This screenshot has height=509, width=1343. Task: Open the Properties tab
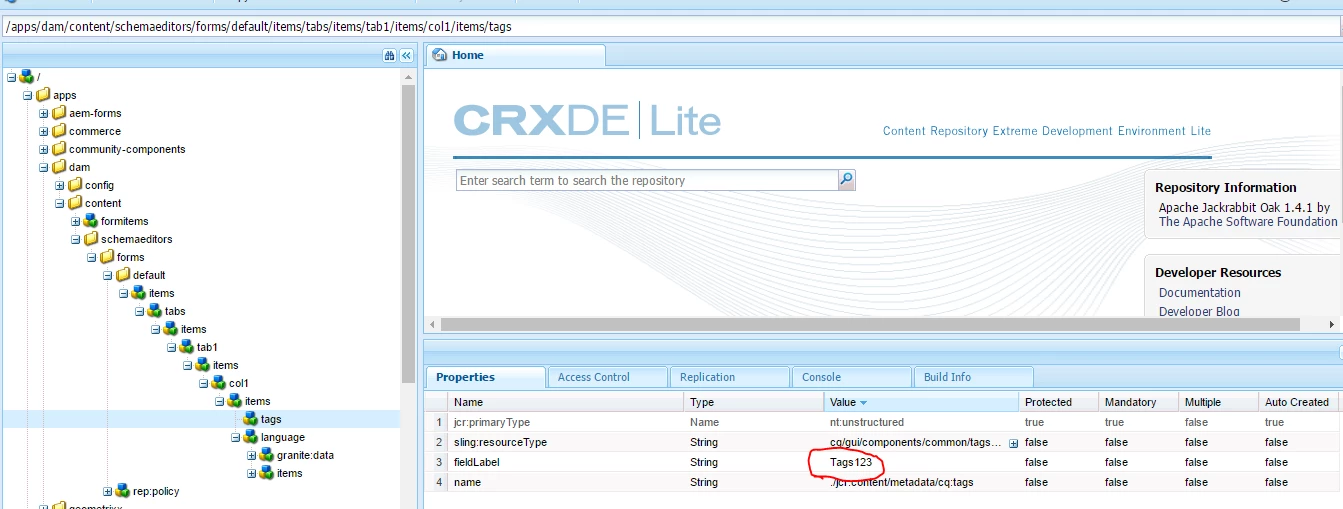point(485,377)
